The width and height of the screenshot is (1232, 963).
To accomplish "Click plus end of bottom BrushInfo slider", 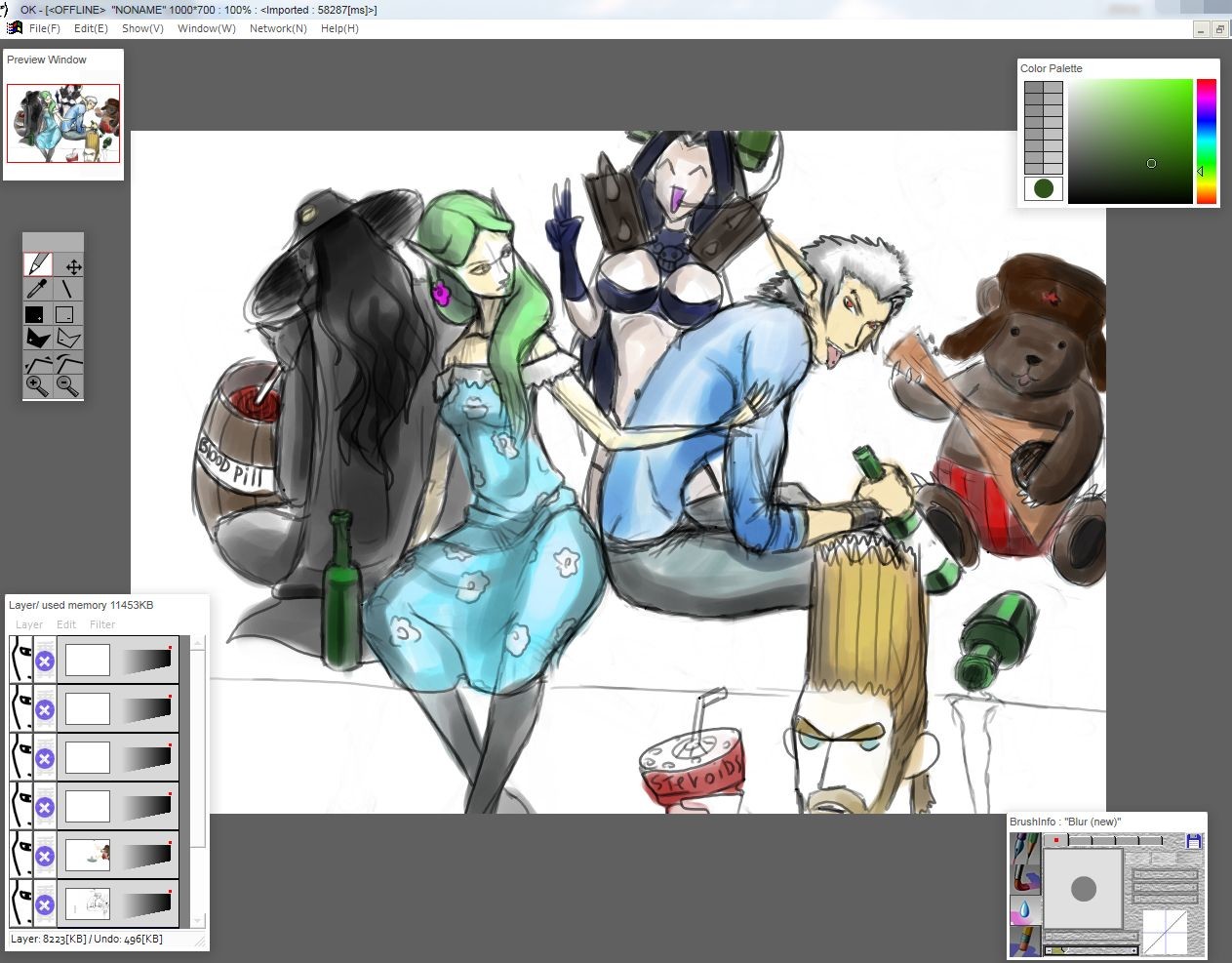I will tap(1133, 950).
